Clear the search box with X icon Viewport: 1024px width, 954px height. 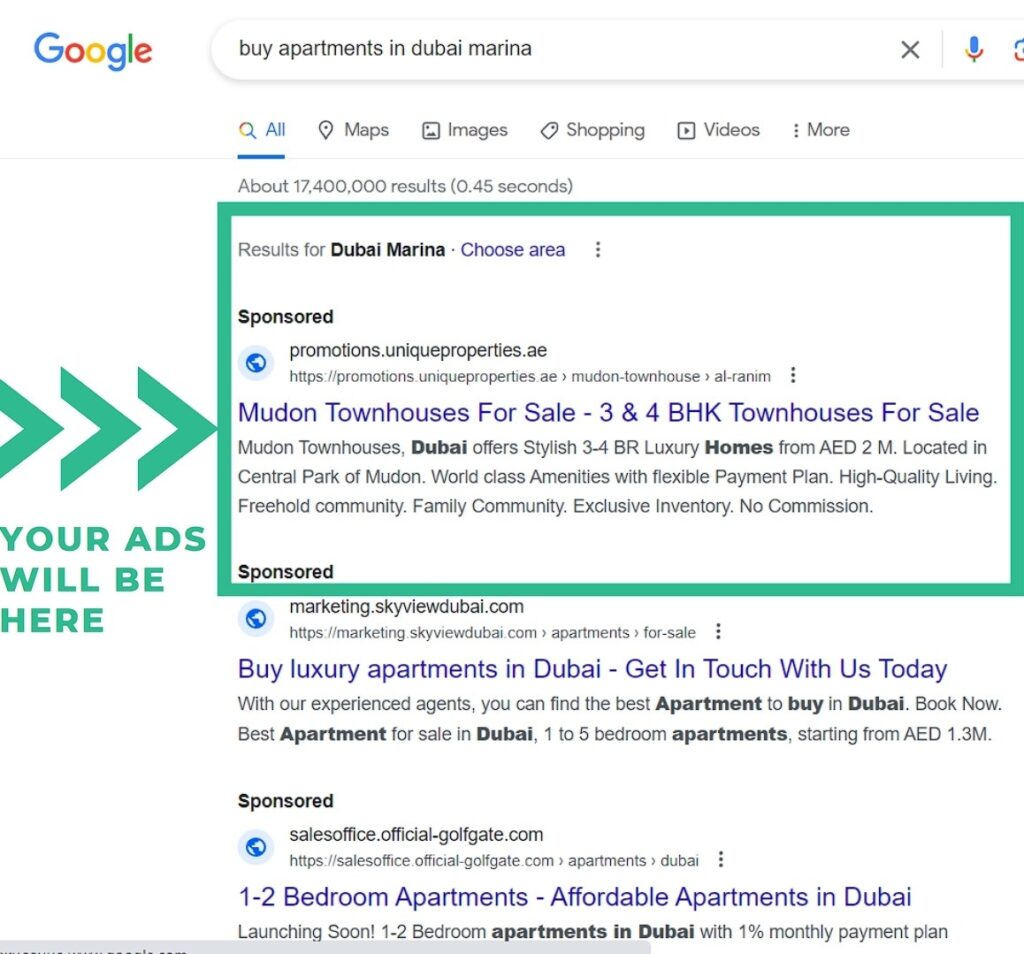tap(909, 50)
